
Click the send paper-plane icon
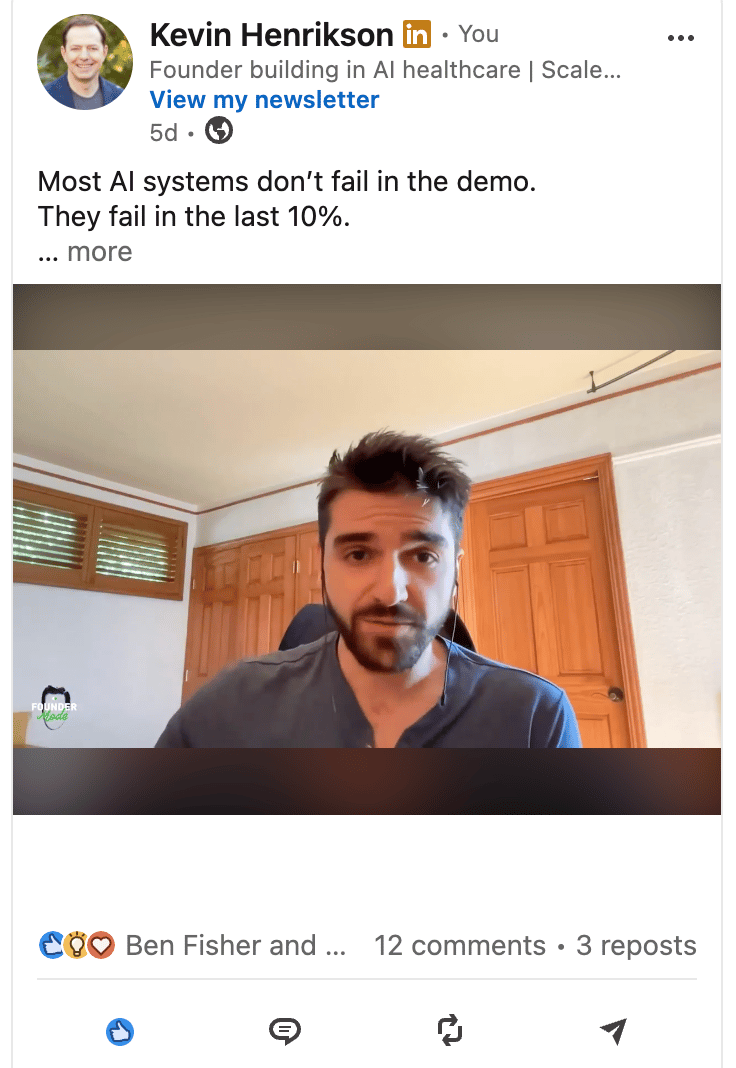point(613,1031)
